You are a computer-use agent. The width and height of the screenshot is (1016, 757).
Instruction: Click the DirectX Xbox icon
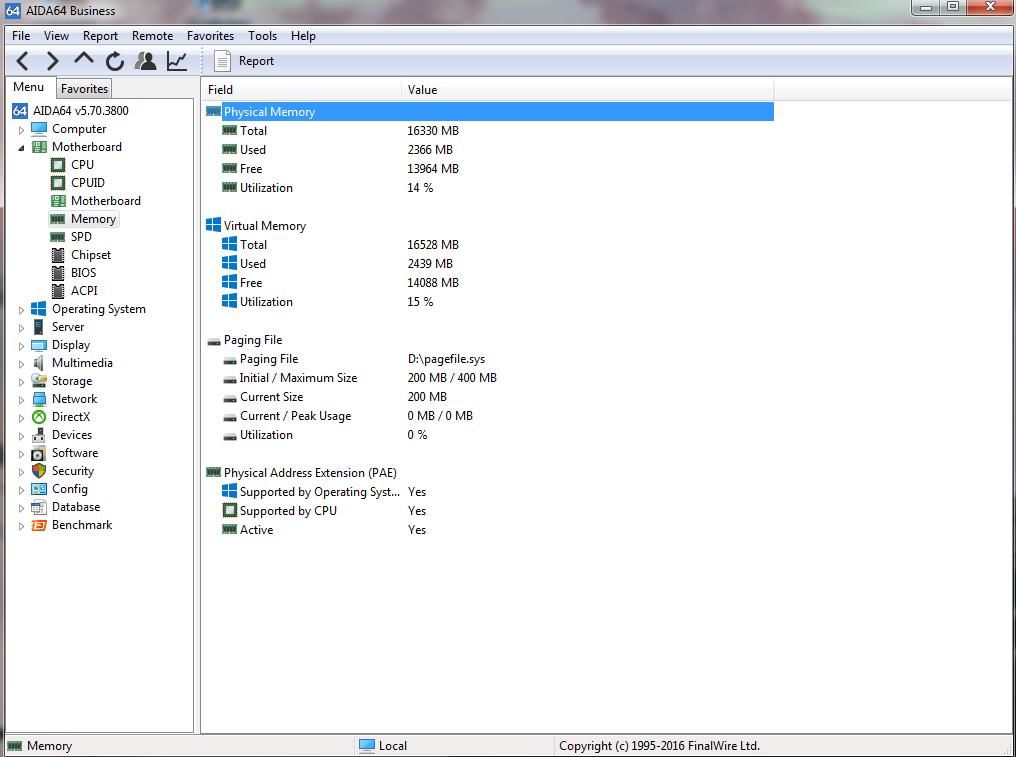click(x=39, y=417)
